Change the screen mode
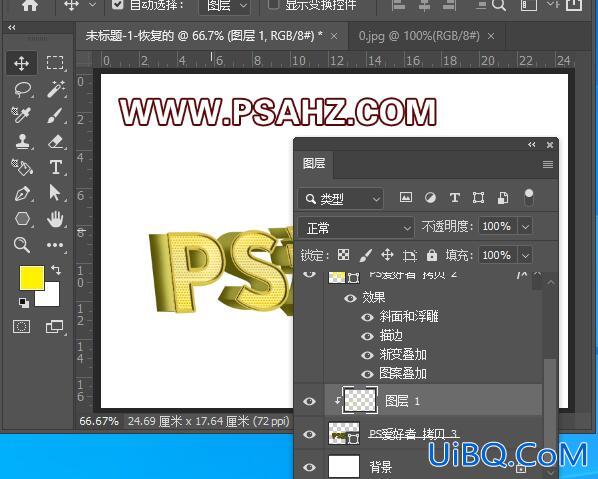598x479 pixels. point(55,327)
